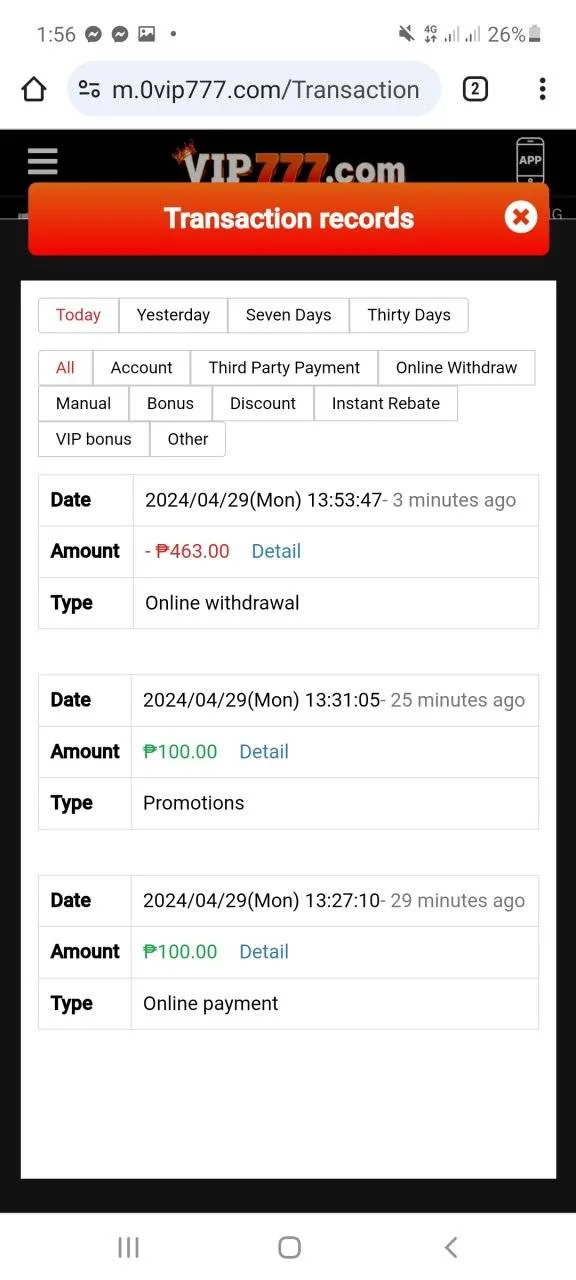Image resolution: width=576 pixels, height=1280 pixels.
Task: Open the hamburger menu icon
Action: (42, 162)
